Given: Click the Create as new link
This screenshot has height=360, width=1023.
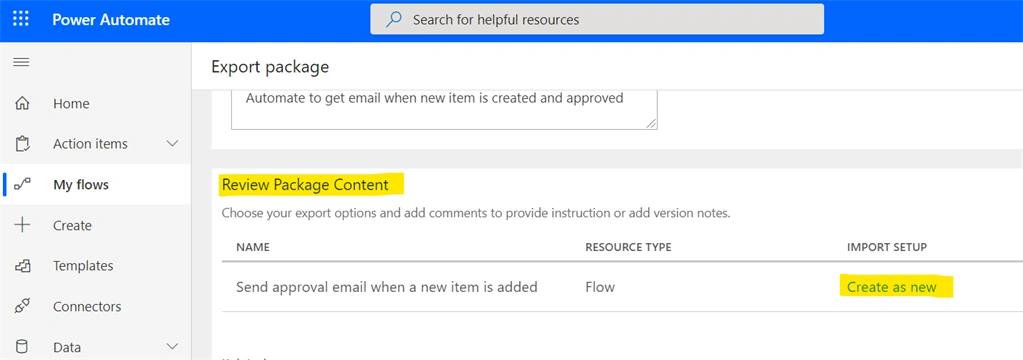Looking at the screenshot, I should 891,287.
